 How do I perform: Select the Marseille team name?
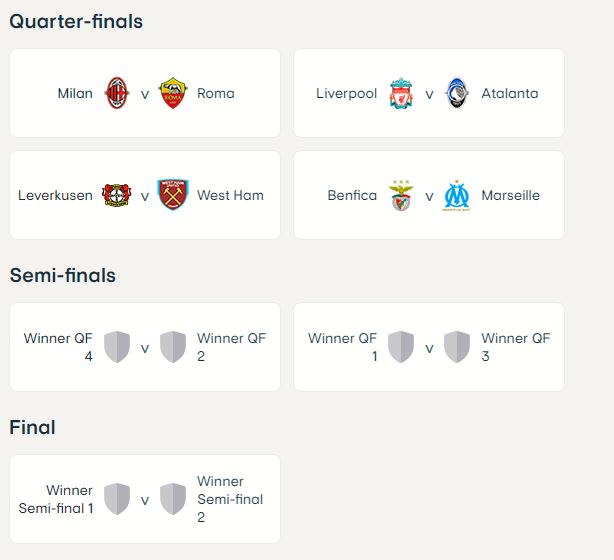[x=511, y=195]
